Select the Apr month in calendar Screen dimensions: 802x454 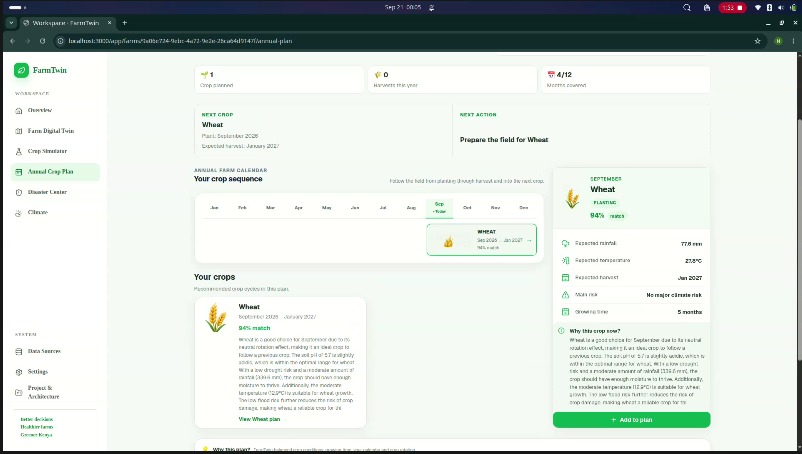(x=299, y=208)
